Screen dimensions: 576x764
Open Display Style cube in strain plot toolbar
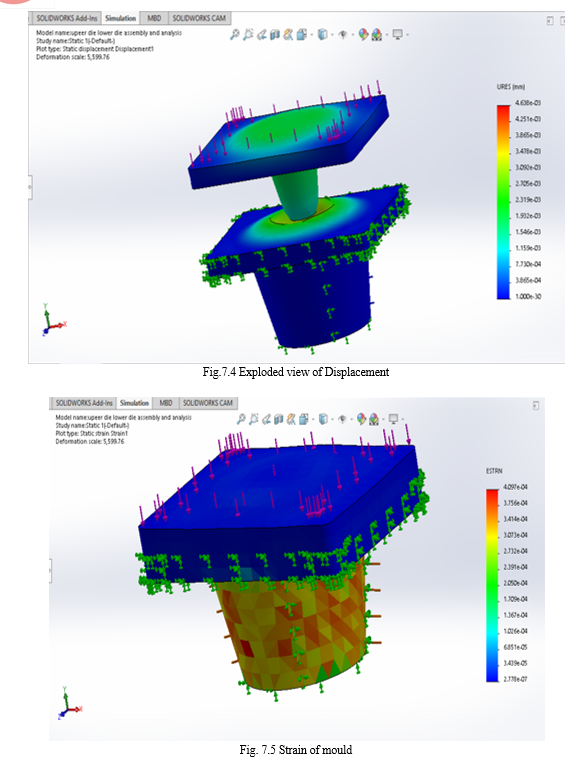(323, 419)
